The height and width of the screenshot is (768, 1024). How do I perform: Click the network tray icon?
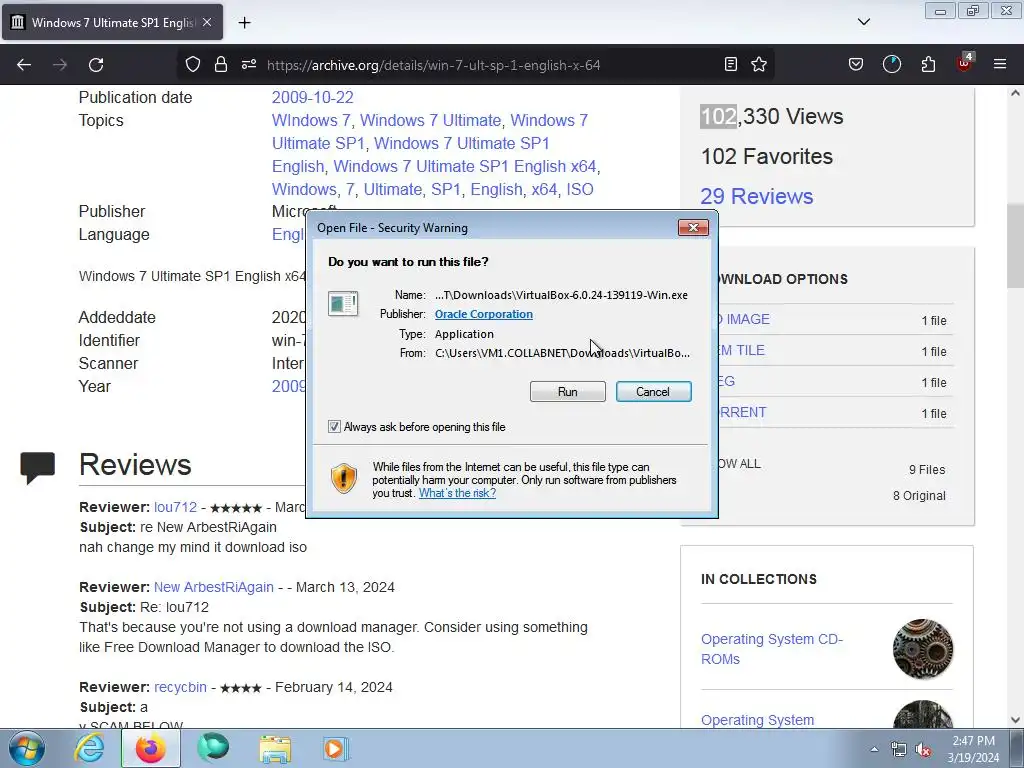899,750
